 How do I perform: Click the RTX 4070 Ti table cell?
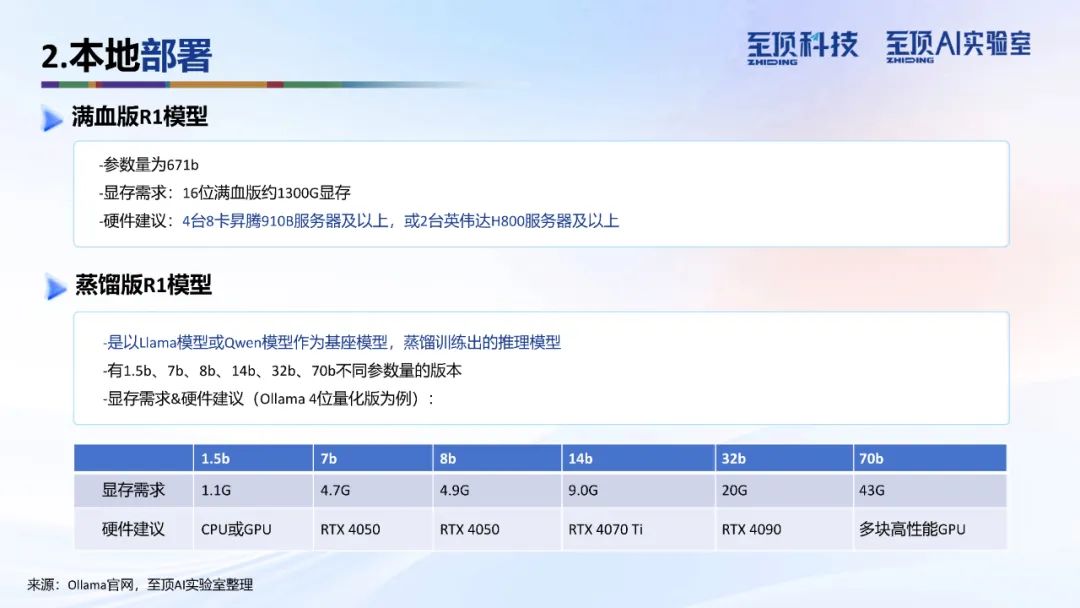click(638, 529)
